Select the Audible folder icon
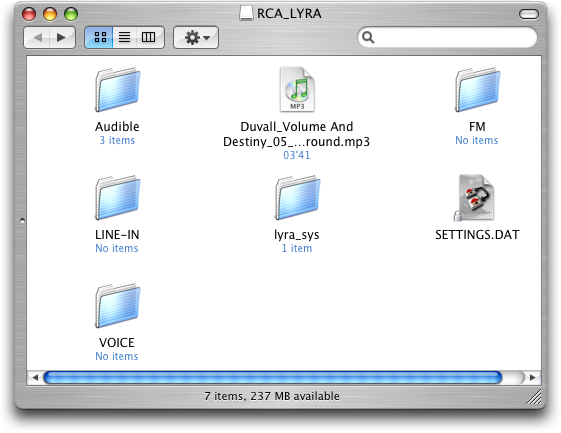 tap(118, 89)
